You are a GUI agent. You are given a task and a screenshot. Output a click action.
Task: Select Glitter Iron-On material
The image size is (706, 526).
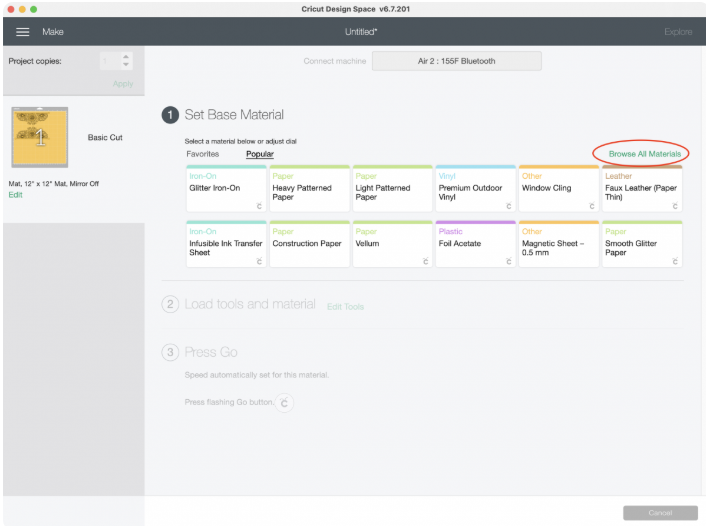pyautogui.click(x=226, y=189)
